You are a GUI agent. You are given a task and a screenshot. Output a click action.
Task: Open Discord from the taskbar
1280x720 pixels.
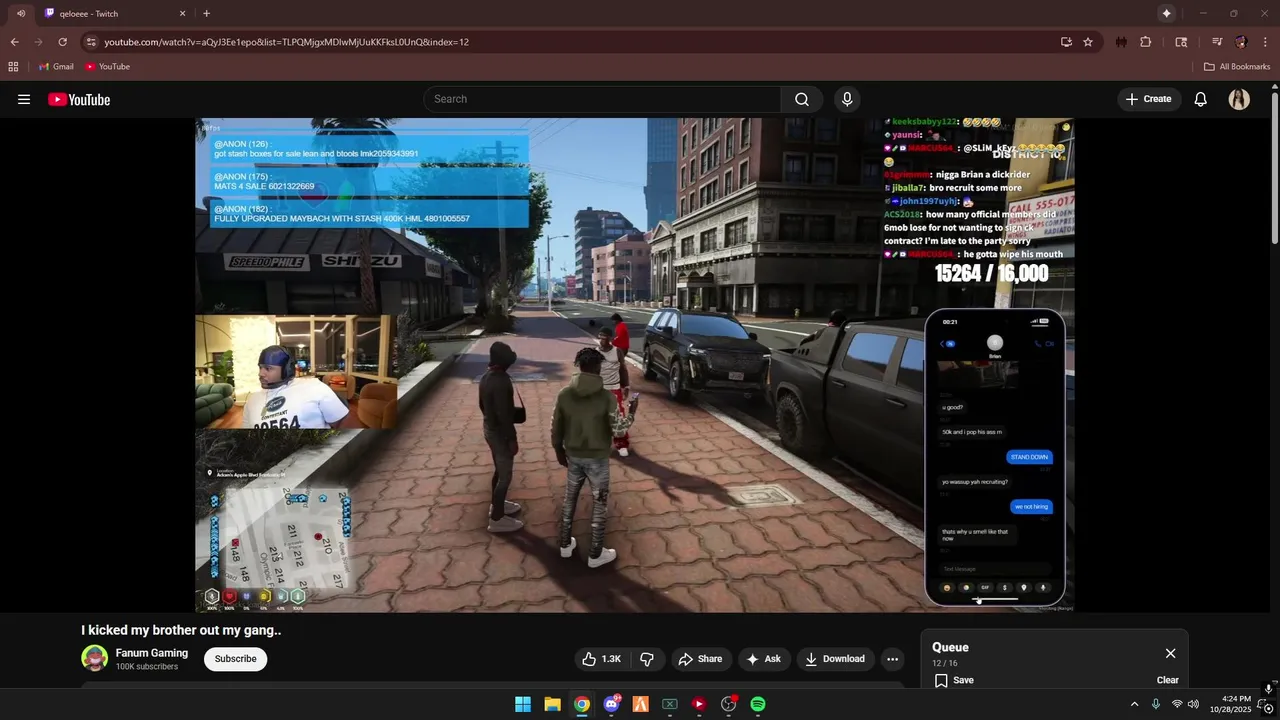[x=611, y=704]
